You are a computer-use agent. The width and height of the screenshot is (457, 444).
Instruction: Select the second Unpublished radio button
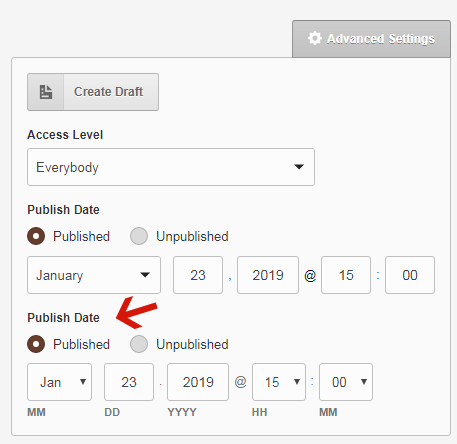139,344
